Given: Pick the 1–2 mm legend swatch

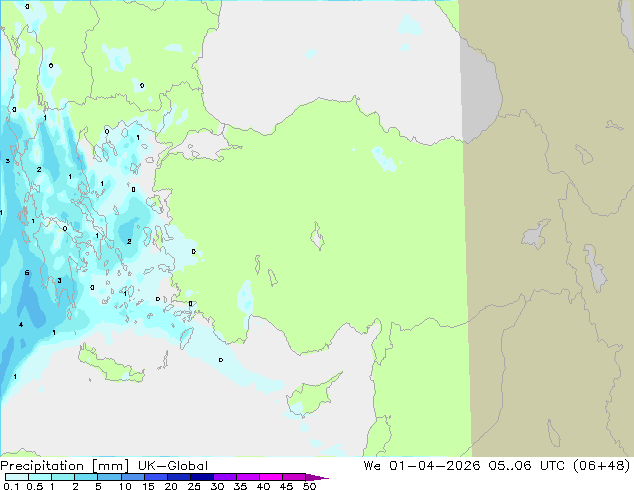Looking at the screenshot, I should [x=63, y=477].
